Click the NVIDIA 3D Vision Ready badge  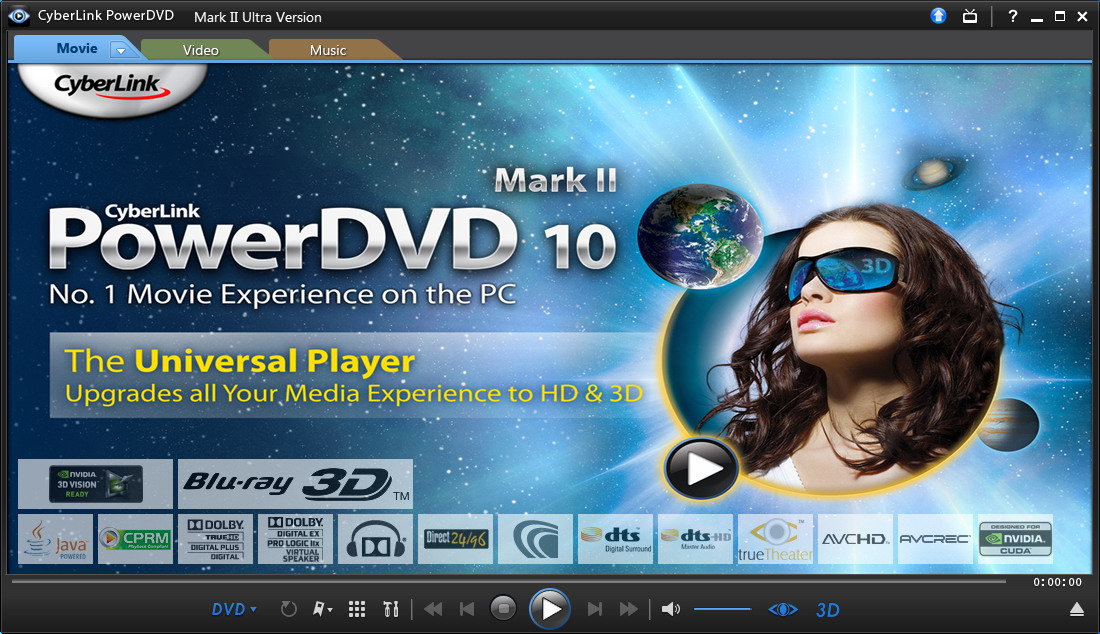pos(95,484)
